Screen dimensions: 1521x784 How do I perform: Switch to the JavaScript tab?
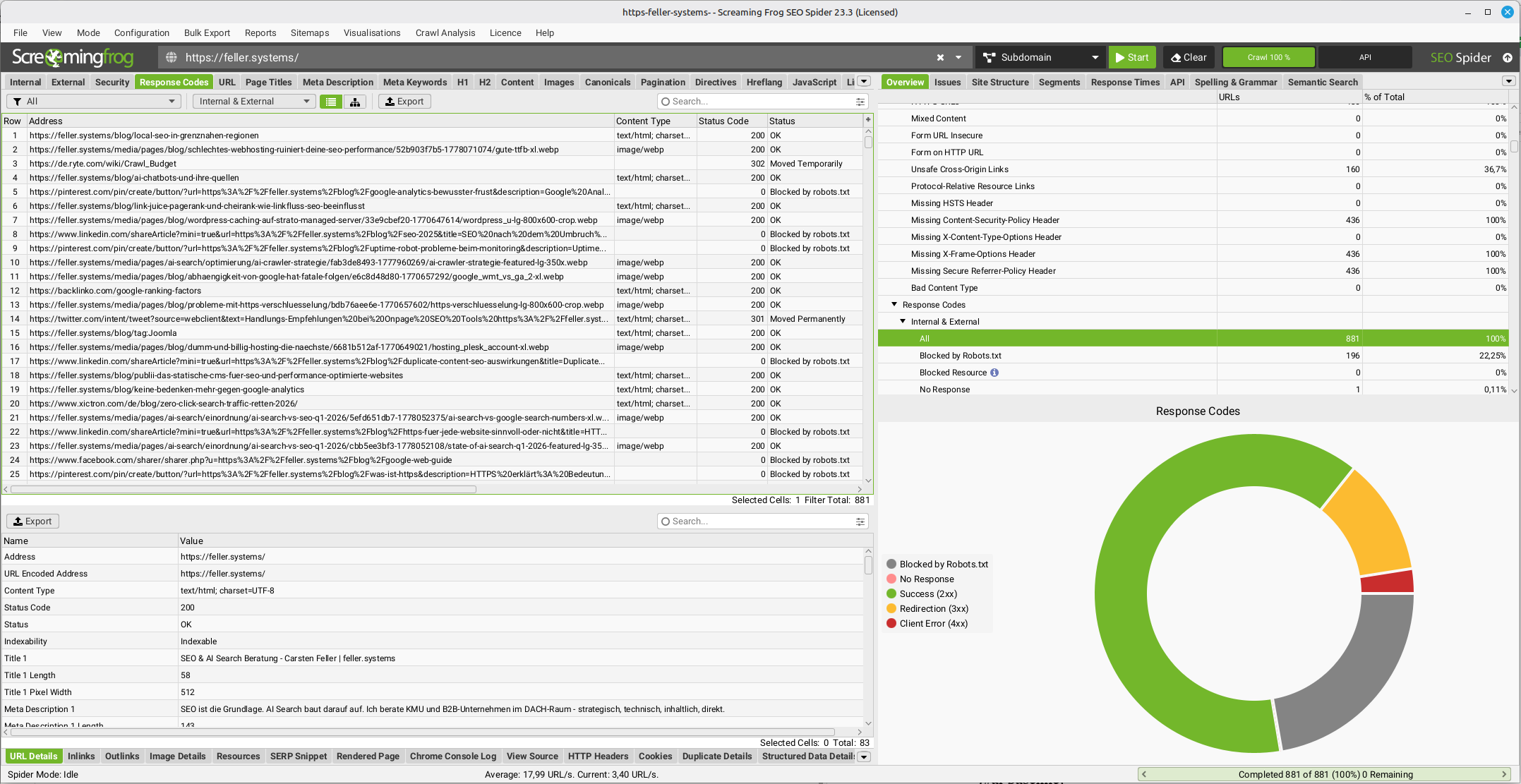[x=814, y=82]
